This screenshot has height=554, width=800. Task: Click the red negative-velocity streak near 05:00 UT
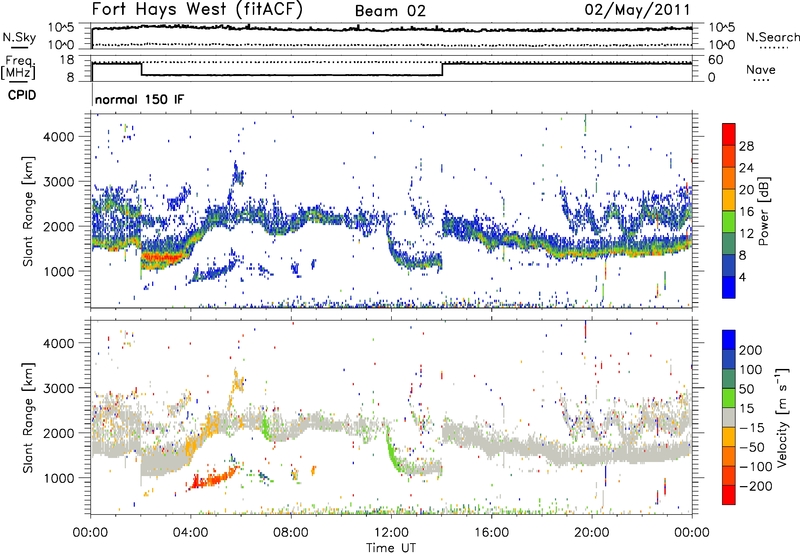213,478
